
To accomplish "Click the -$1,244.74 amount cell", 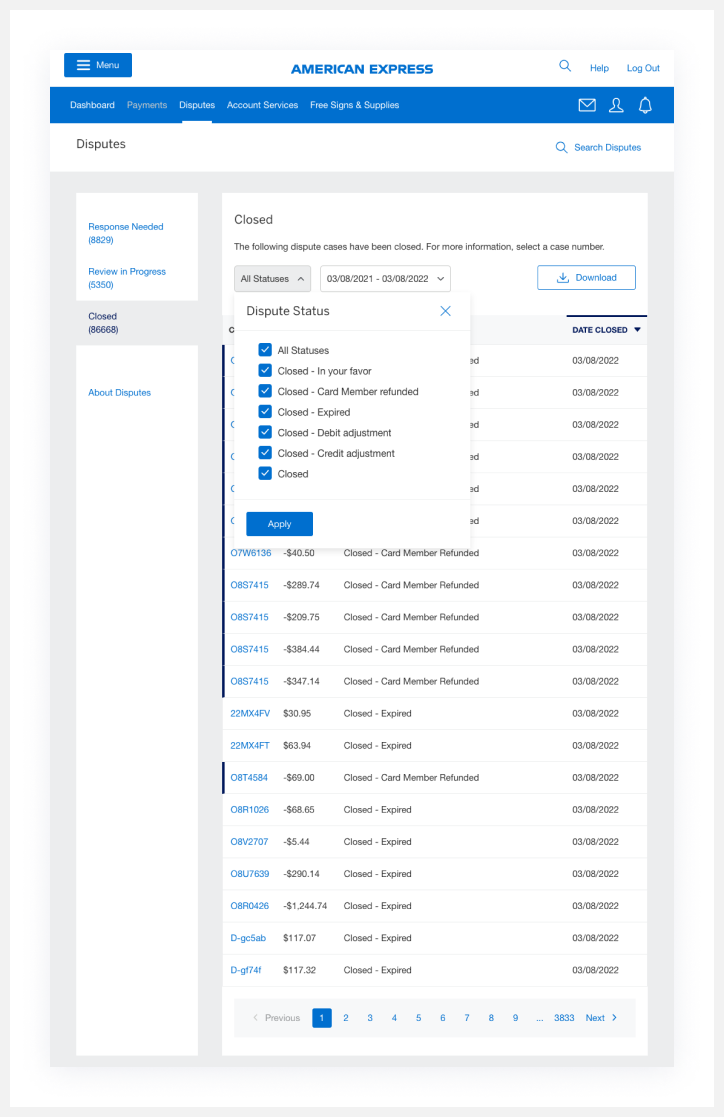I will point(305,905).
